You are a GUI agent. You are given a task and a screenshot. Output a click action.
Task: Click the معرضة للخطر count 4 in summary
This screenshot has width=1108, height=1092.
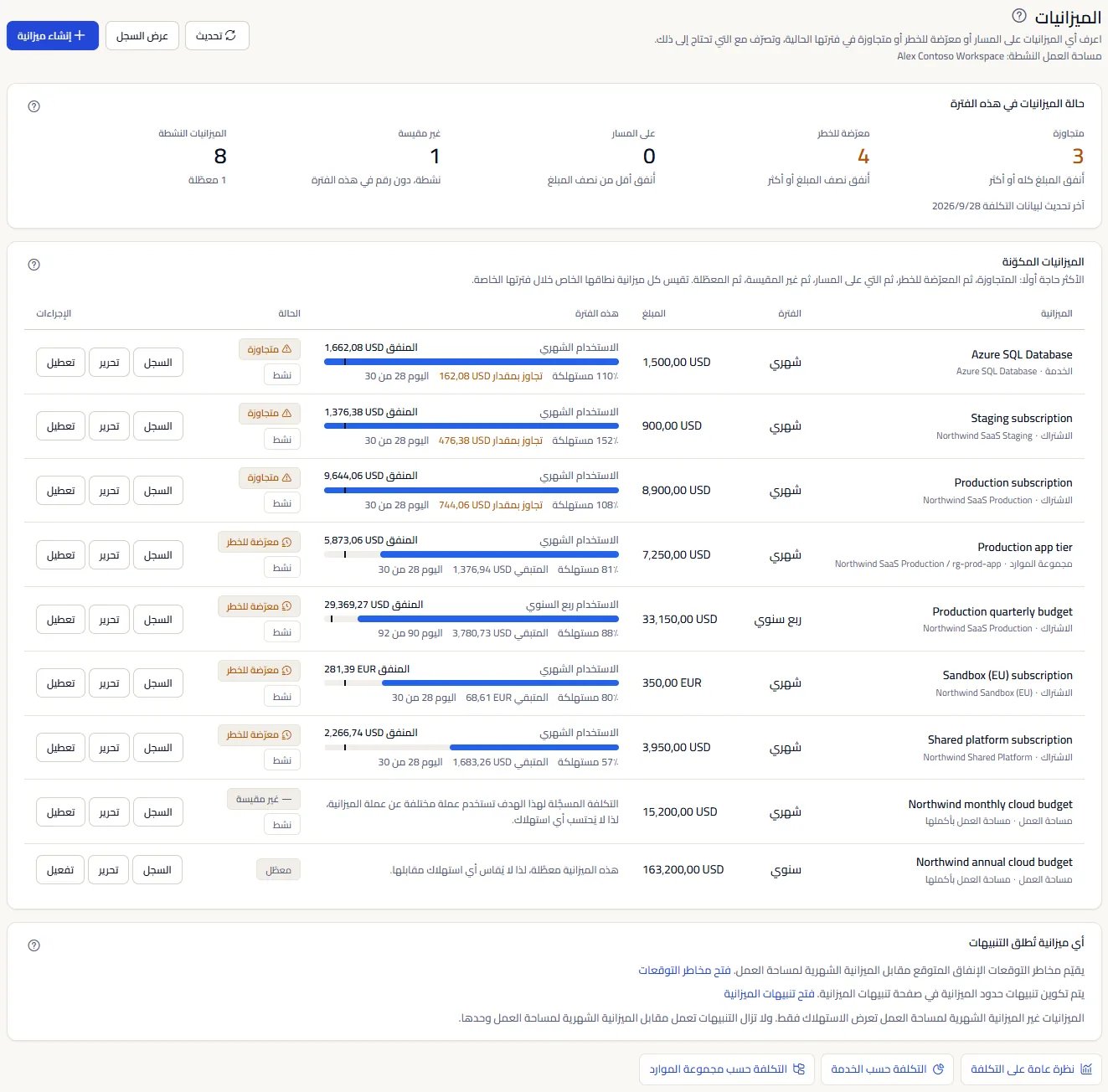click(x=863, y=157)
